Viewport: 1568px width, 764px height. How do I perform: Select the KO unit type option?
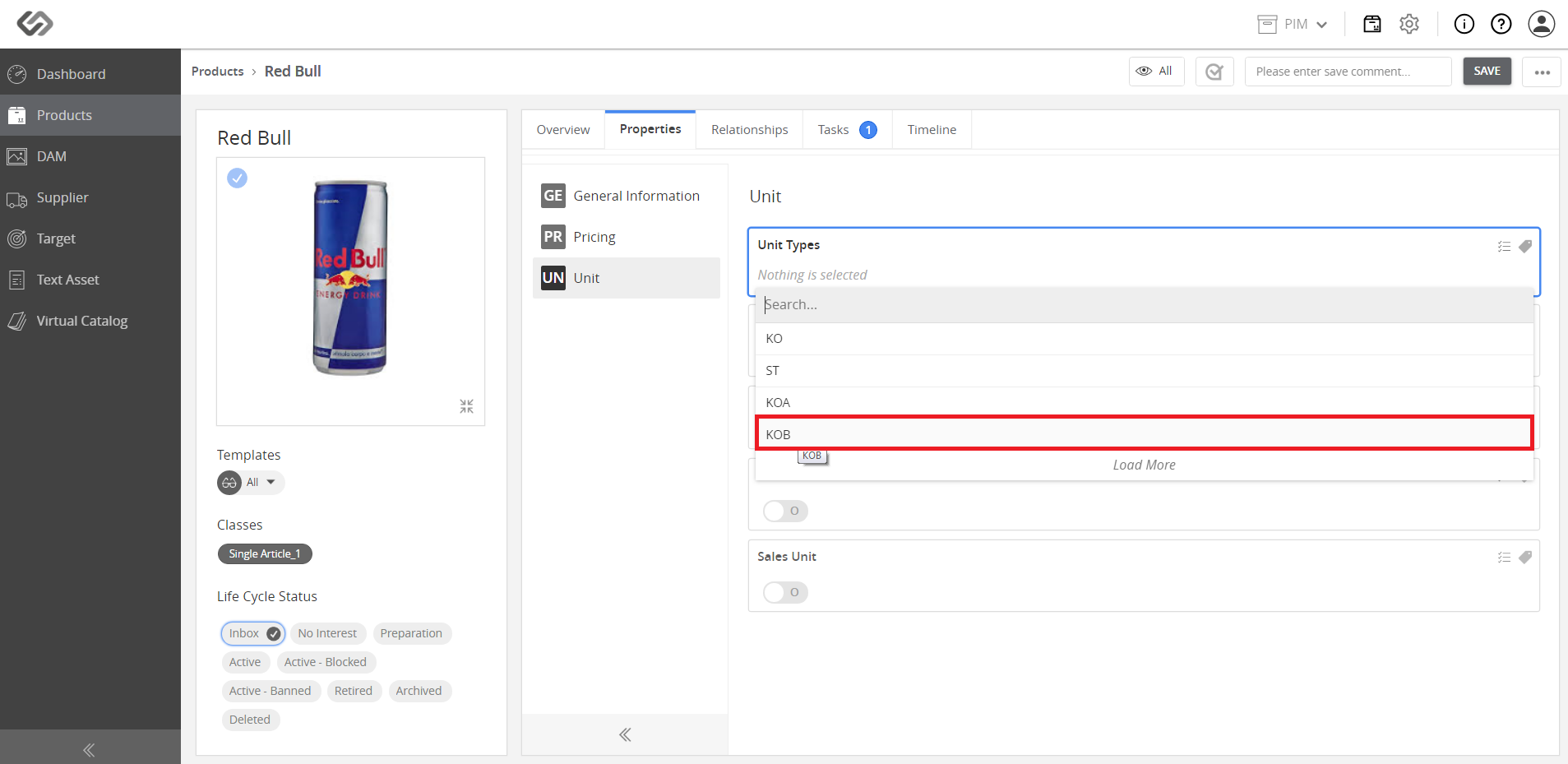pyautogui.click(x=1145, y=339)
